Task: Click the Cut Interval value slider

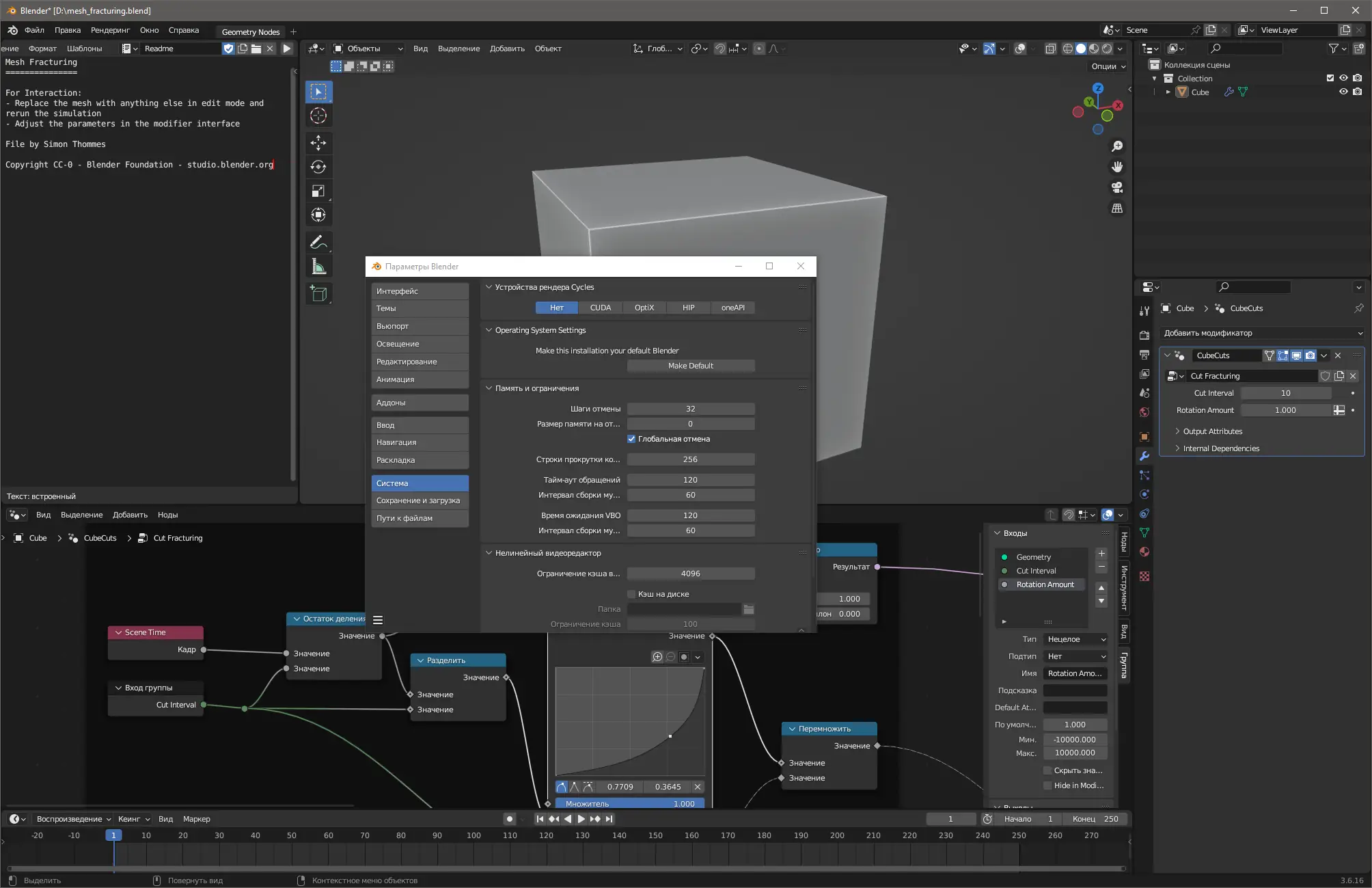Action: pyautogui.click(x=1285, y=393)
